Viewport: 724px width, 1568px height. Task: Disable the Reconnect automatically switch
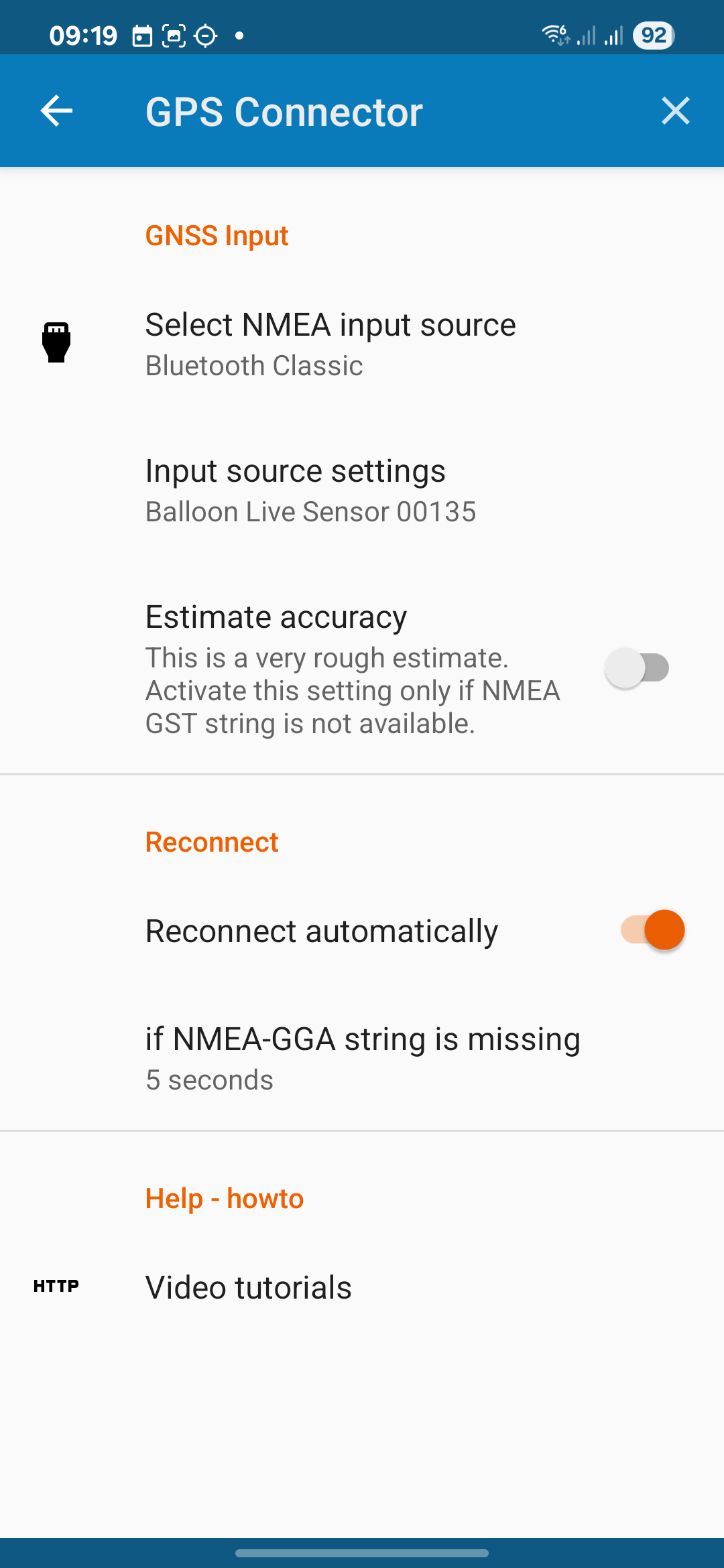652,930
